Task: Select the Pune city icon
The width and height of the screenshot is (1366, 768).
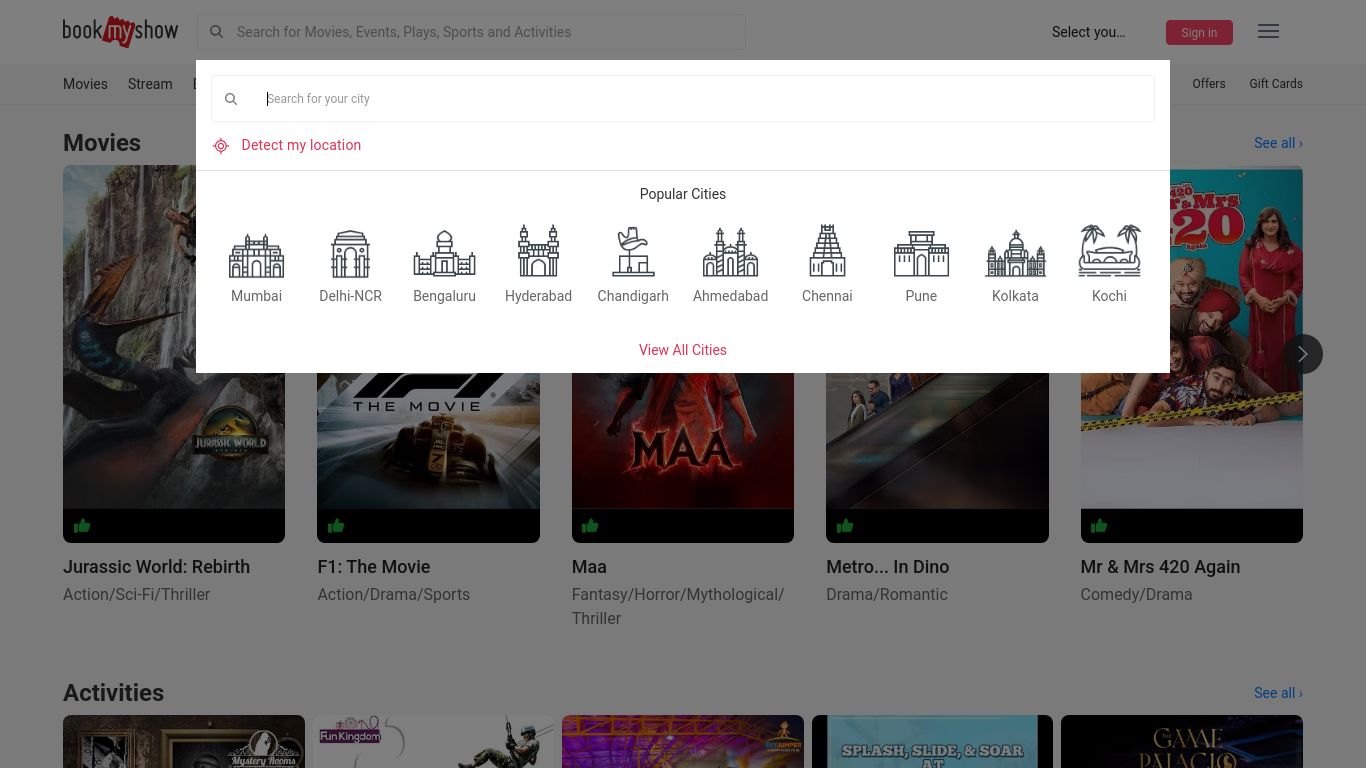Action: coord(921,254)
